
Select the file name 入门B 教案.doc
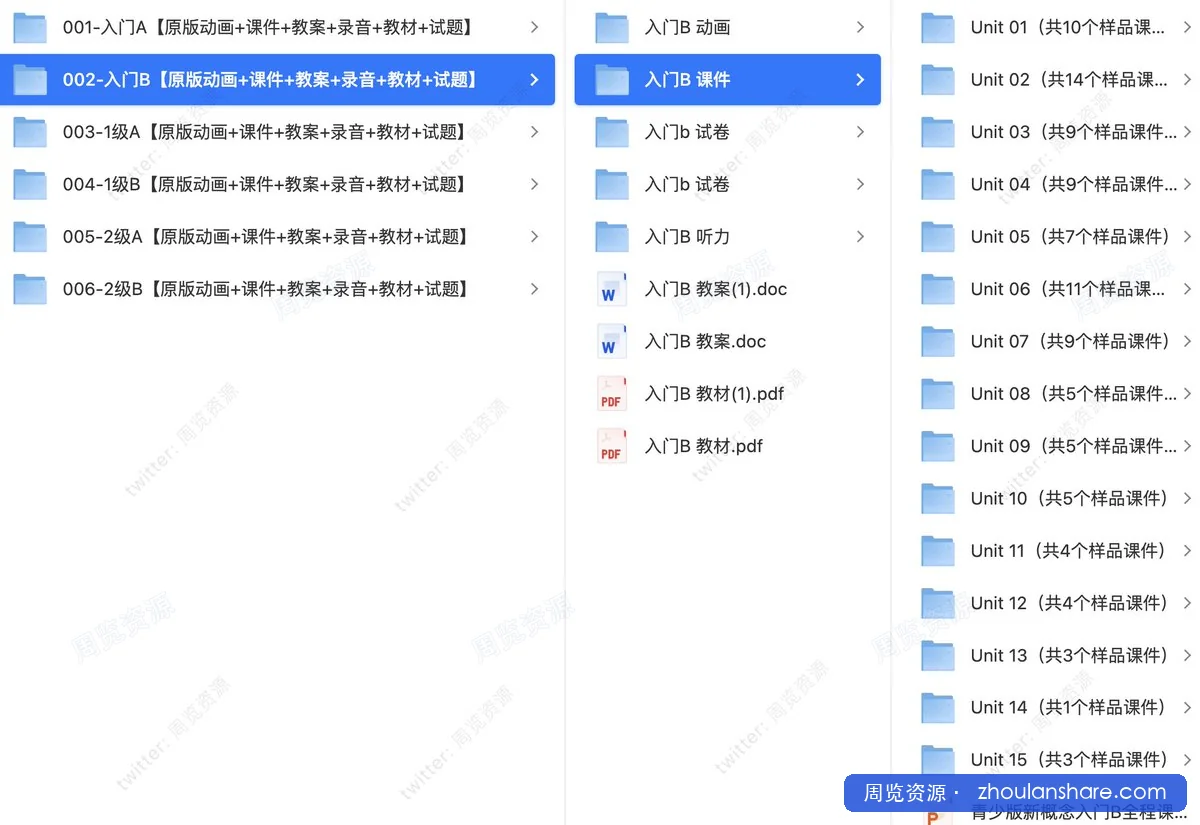pyautogui.click(x=706, y=342)
